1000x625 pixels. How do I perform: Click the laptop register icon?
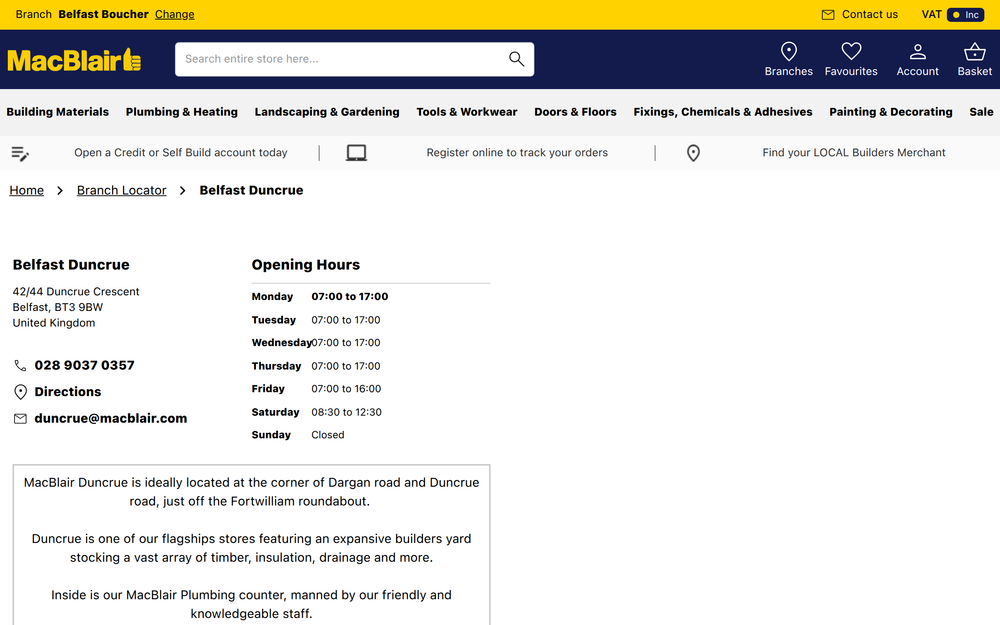(x=356, y=153)
